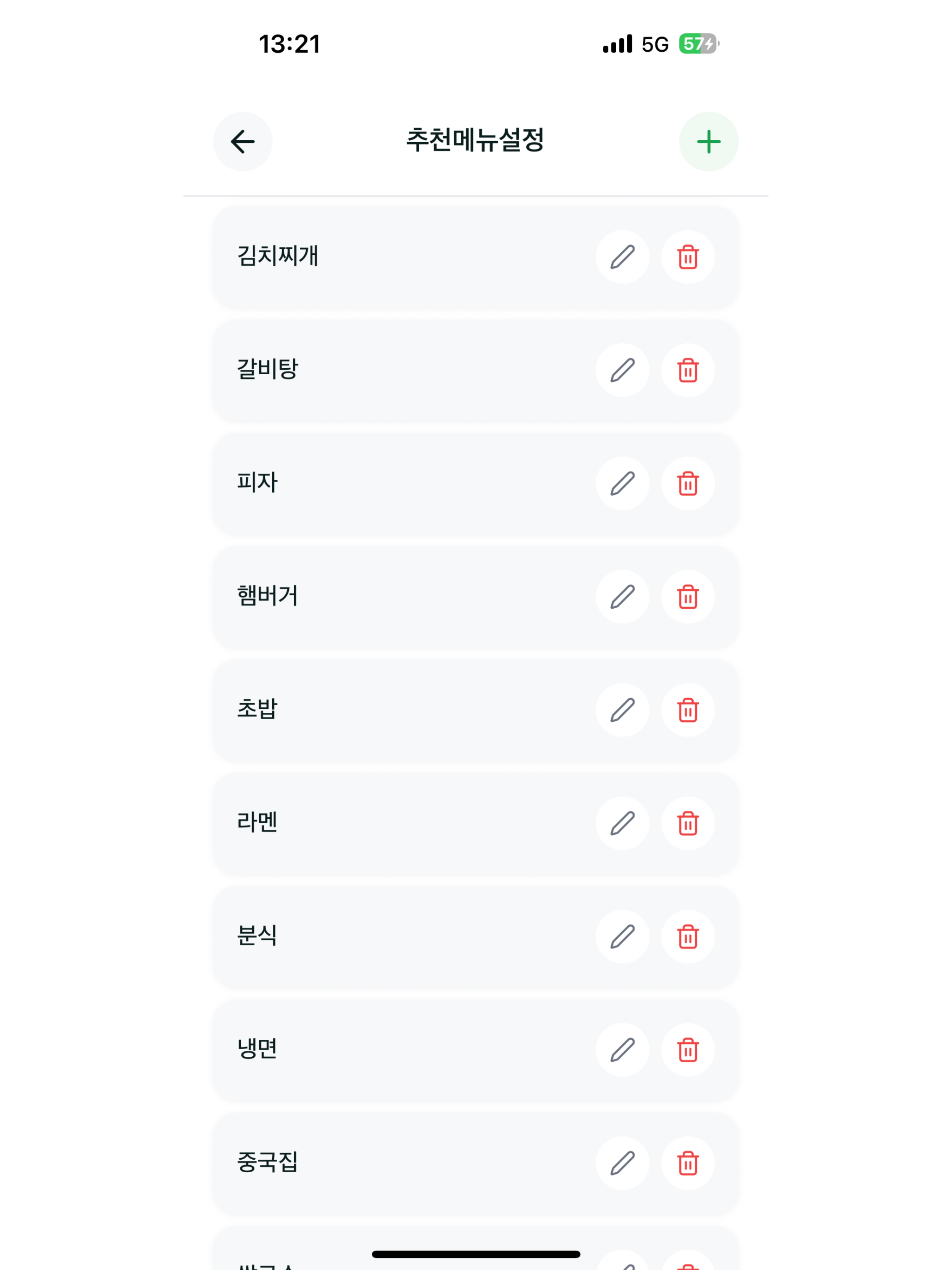Edit the 라멘 entry
The image size is (952, 1270).
623,823
